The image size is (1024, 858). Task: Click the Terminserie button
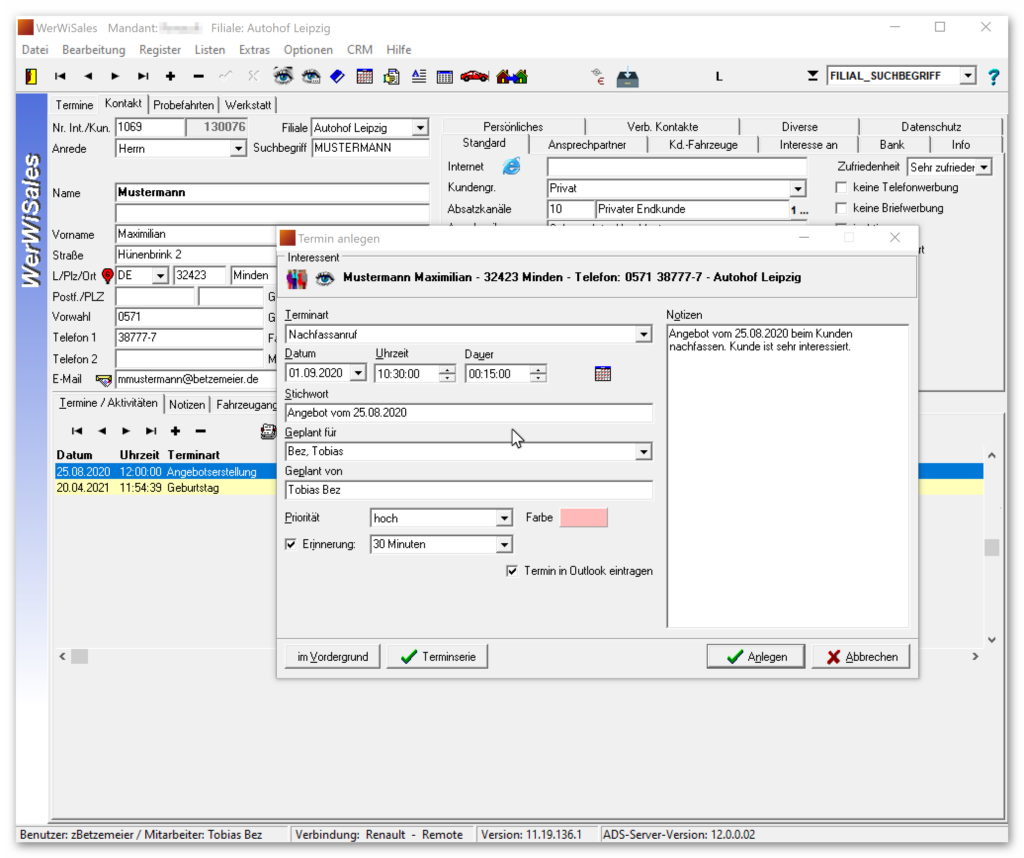437,657
